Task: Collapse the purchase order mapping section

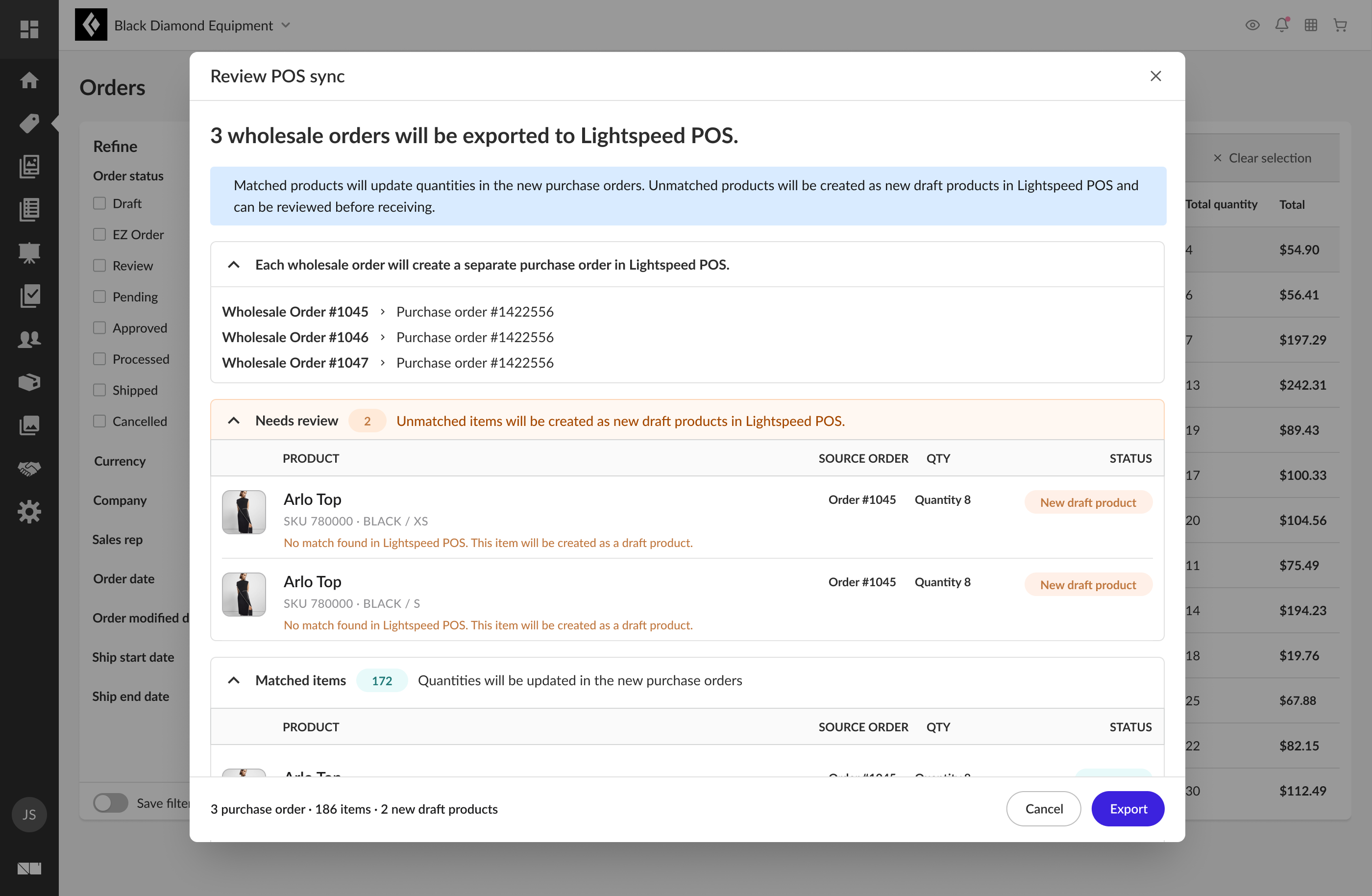Action: pyautogui.click(x=233, y=265)
